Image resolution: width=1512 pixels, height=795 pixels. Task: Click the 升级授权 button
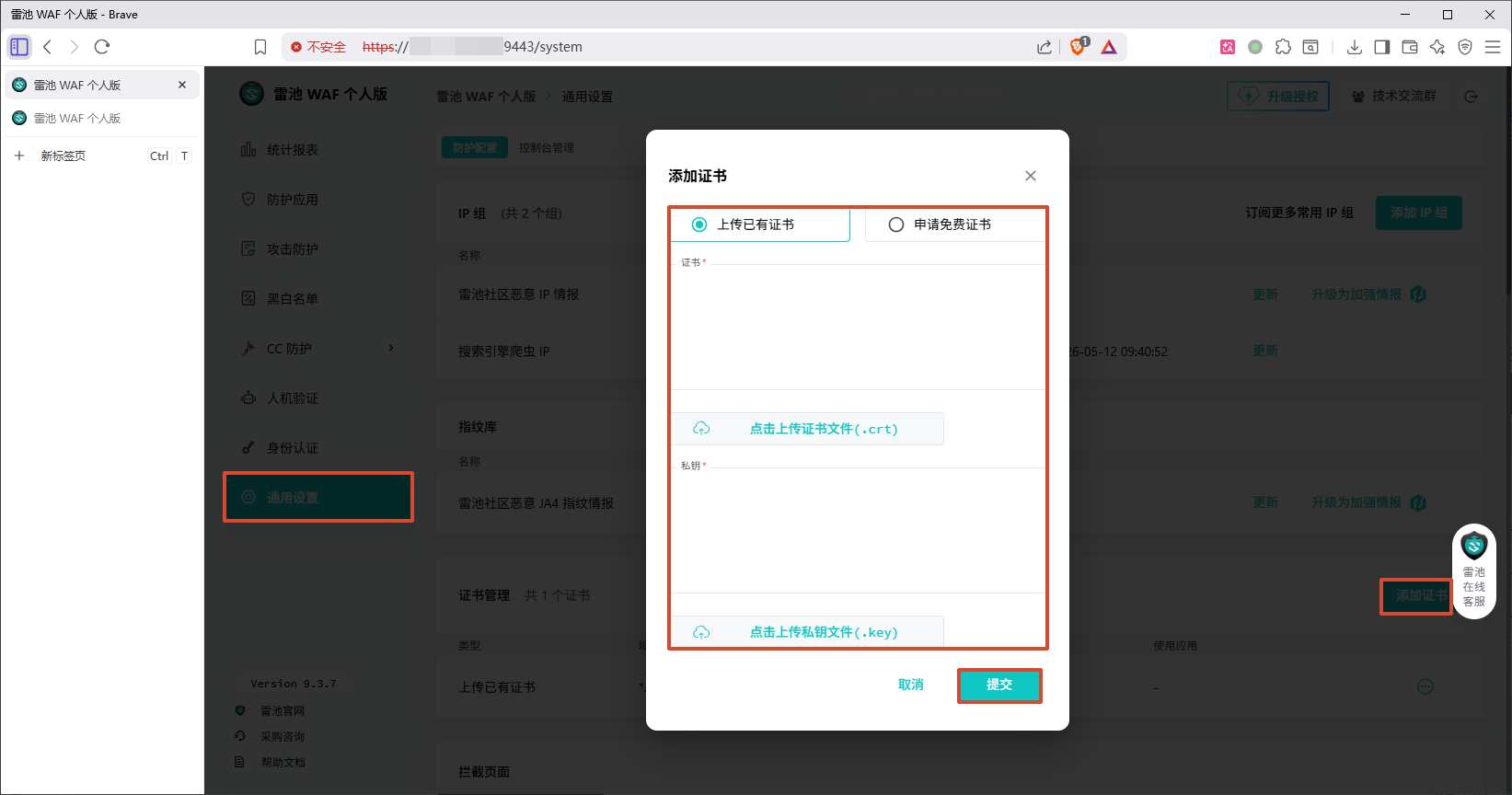pyautogui.click(x=1278, y=96)
